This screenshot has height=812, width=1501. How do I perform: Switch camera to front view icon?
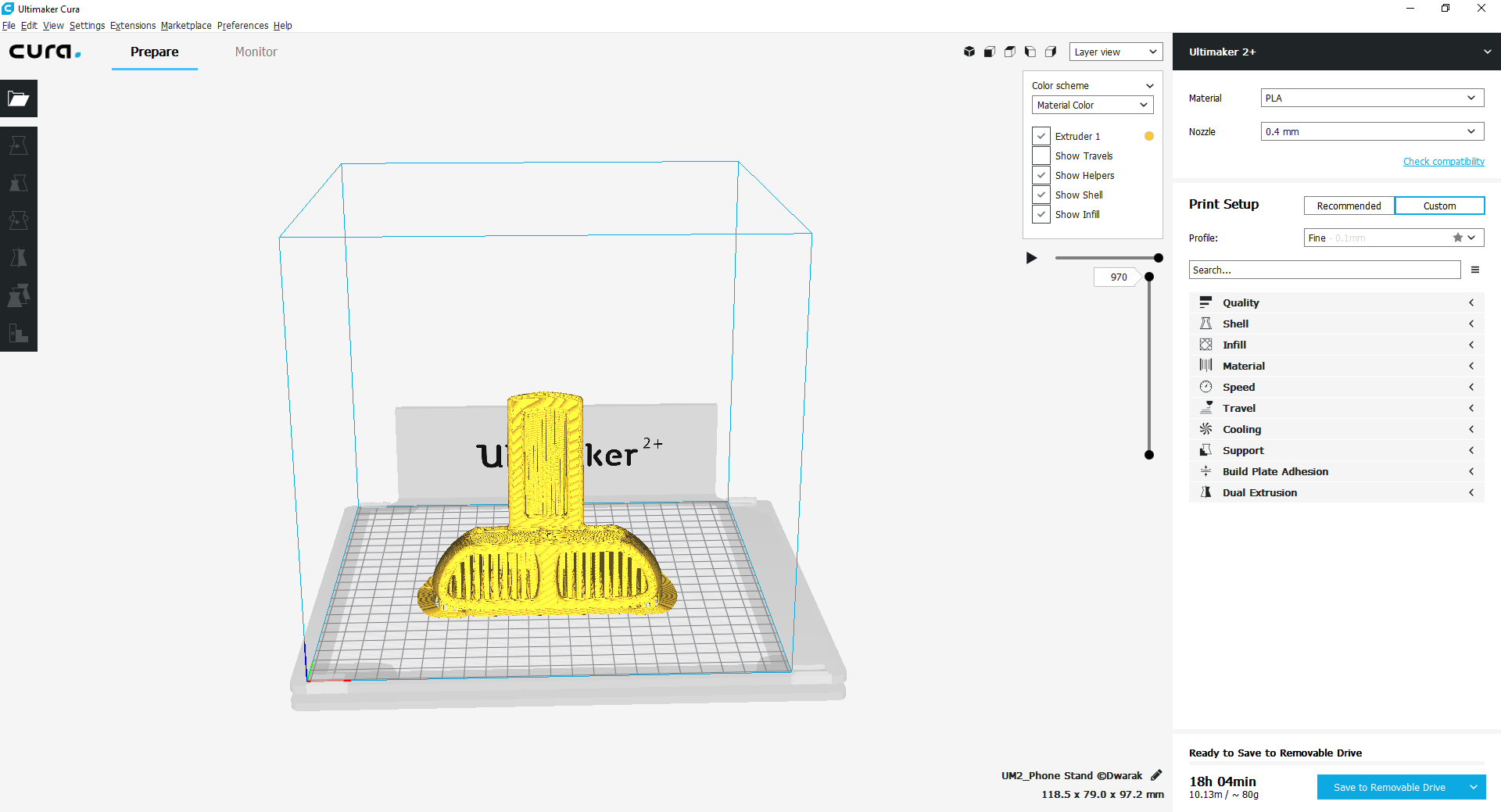click(x=990, y=52)
